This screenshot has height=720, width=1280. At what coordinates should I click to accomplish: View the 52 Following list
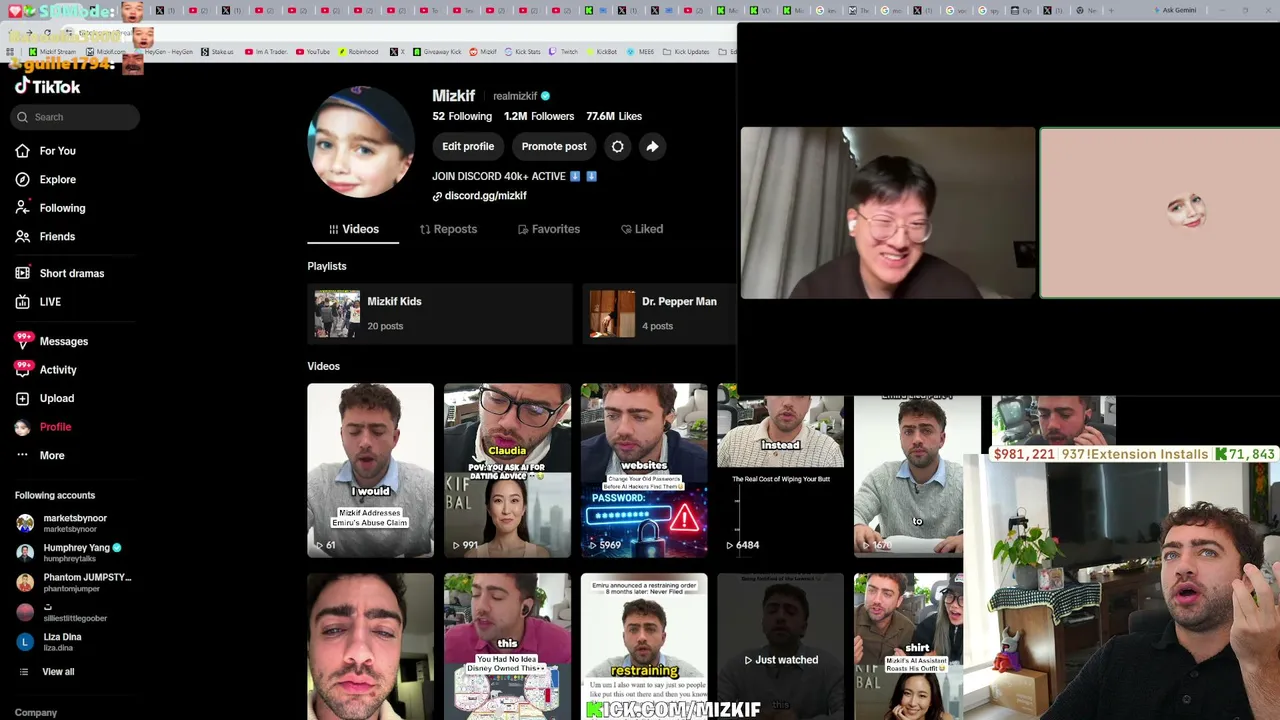(462, 116)
